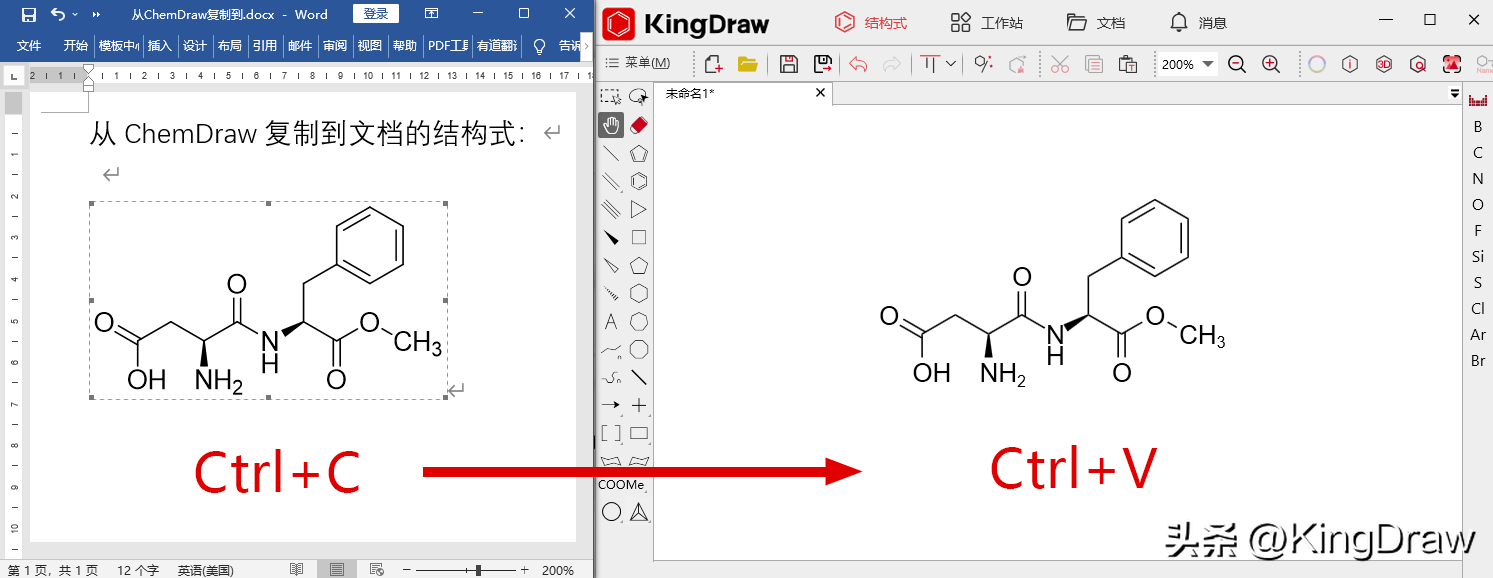Select the pasted structure image in Word document
Image resolution: width=1493 pixels, height=578 pixels.
point(268,300)
